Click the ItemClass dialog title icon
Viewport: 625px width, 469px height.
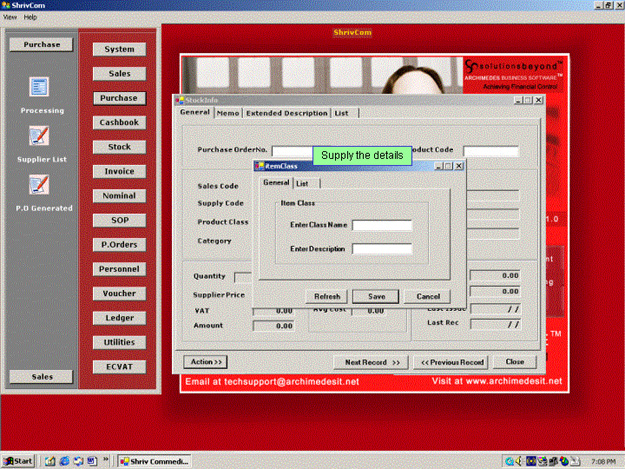coord(261,165)
